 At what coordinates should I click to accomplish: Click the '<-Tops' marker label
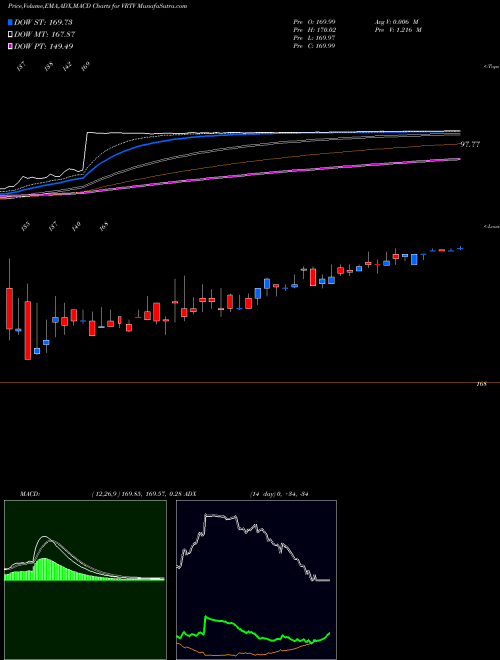tap(492, 67)
